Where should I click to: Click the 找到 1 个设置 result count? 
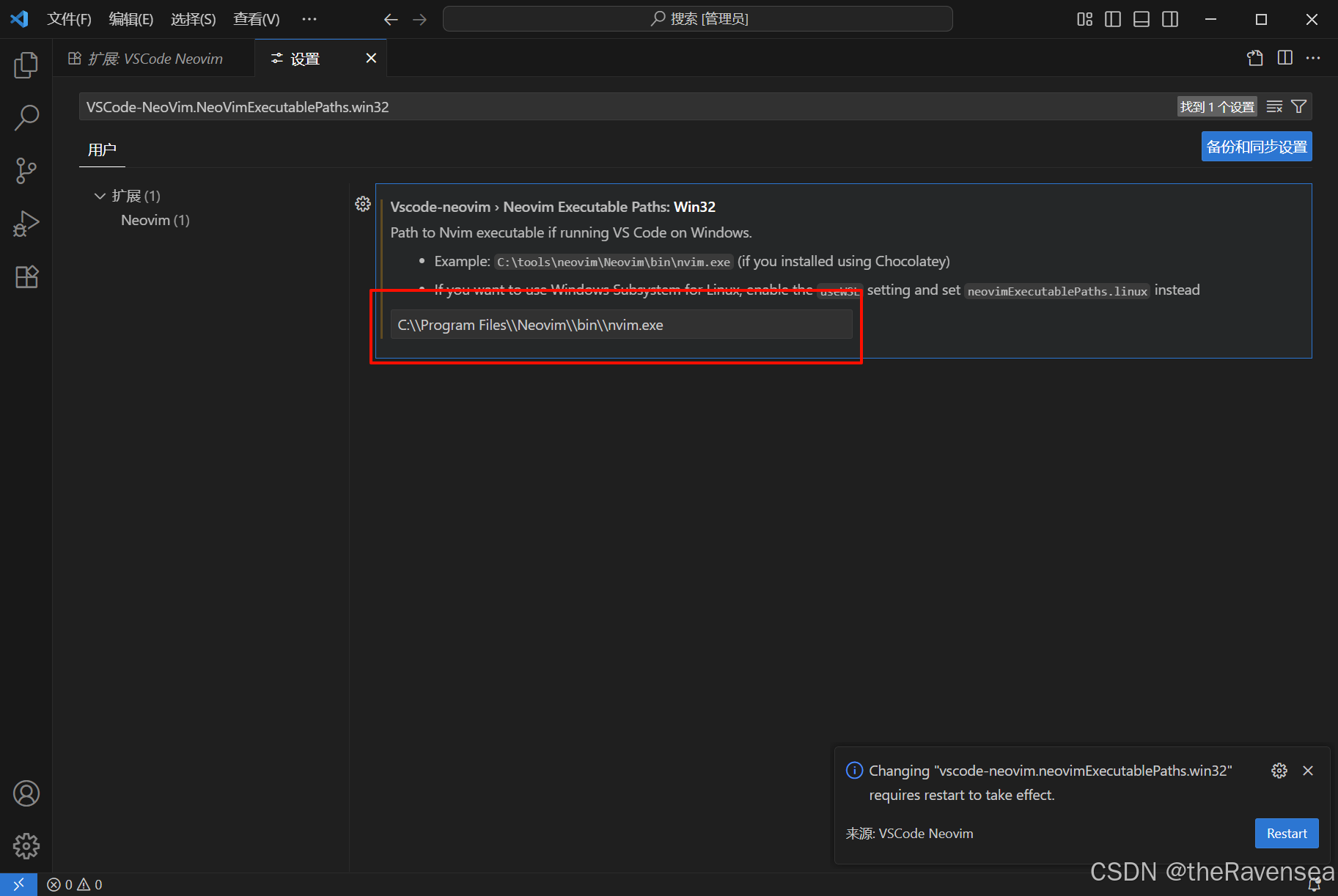click(x=1217, y=107)
